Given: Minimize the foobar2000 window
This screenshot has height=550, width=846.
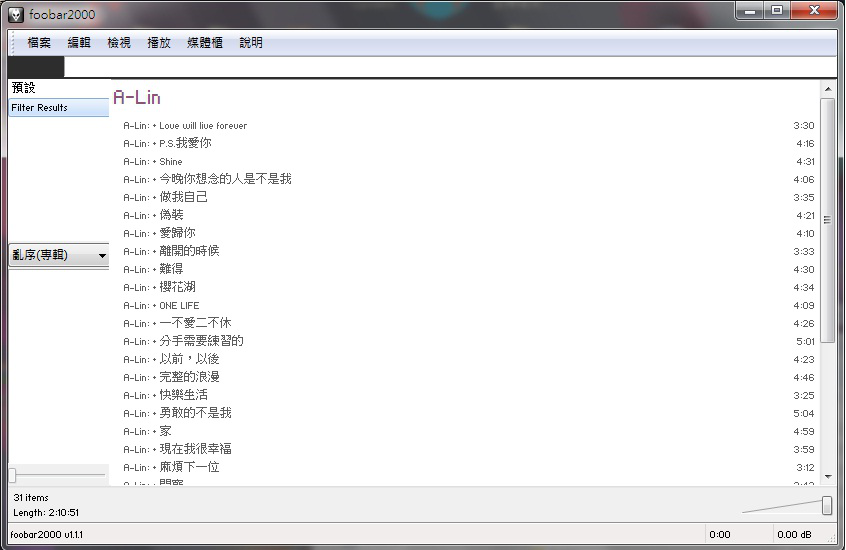Looking at the screenshot, I should (750, 10).
